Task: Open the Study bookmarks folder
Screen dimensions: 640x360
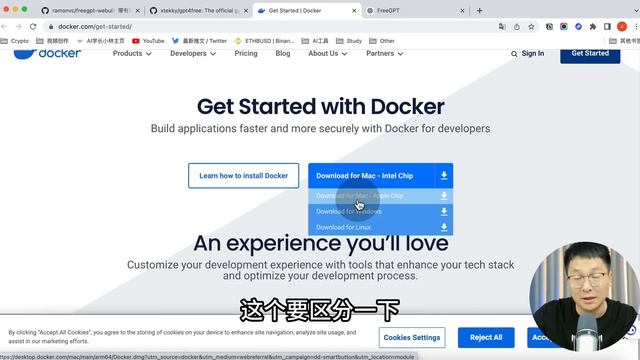Action: pos(349,41)
